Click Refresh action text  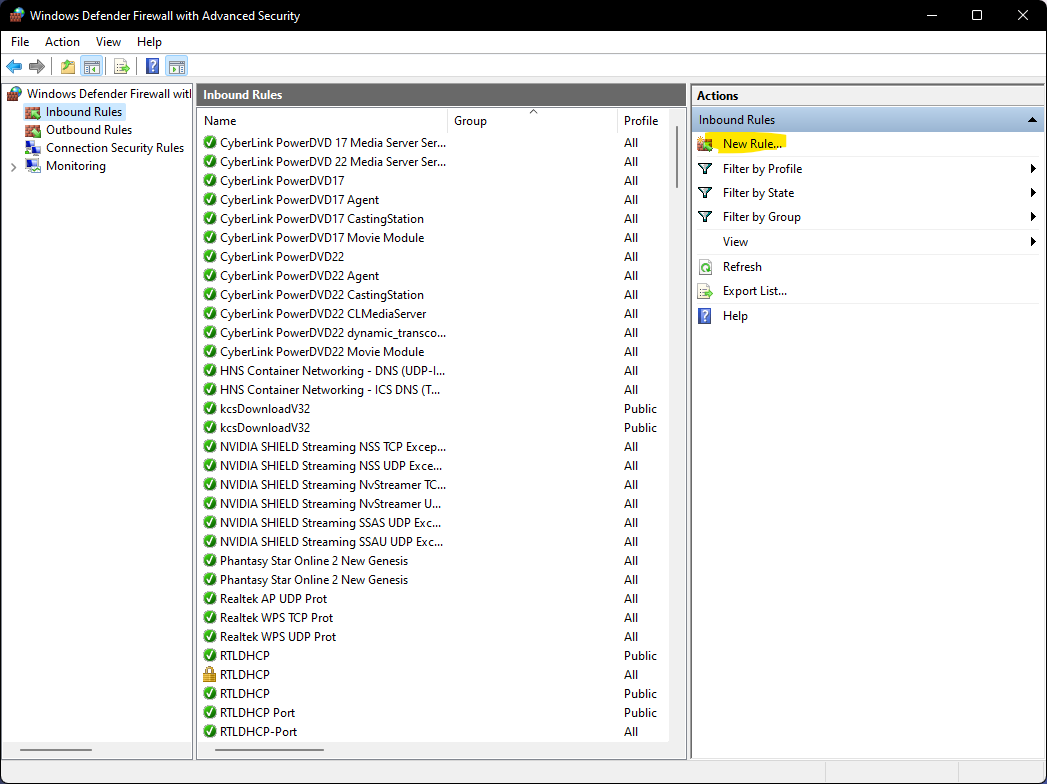click(742, 267)
